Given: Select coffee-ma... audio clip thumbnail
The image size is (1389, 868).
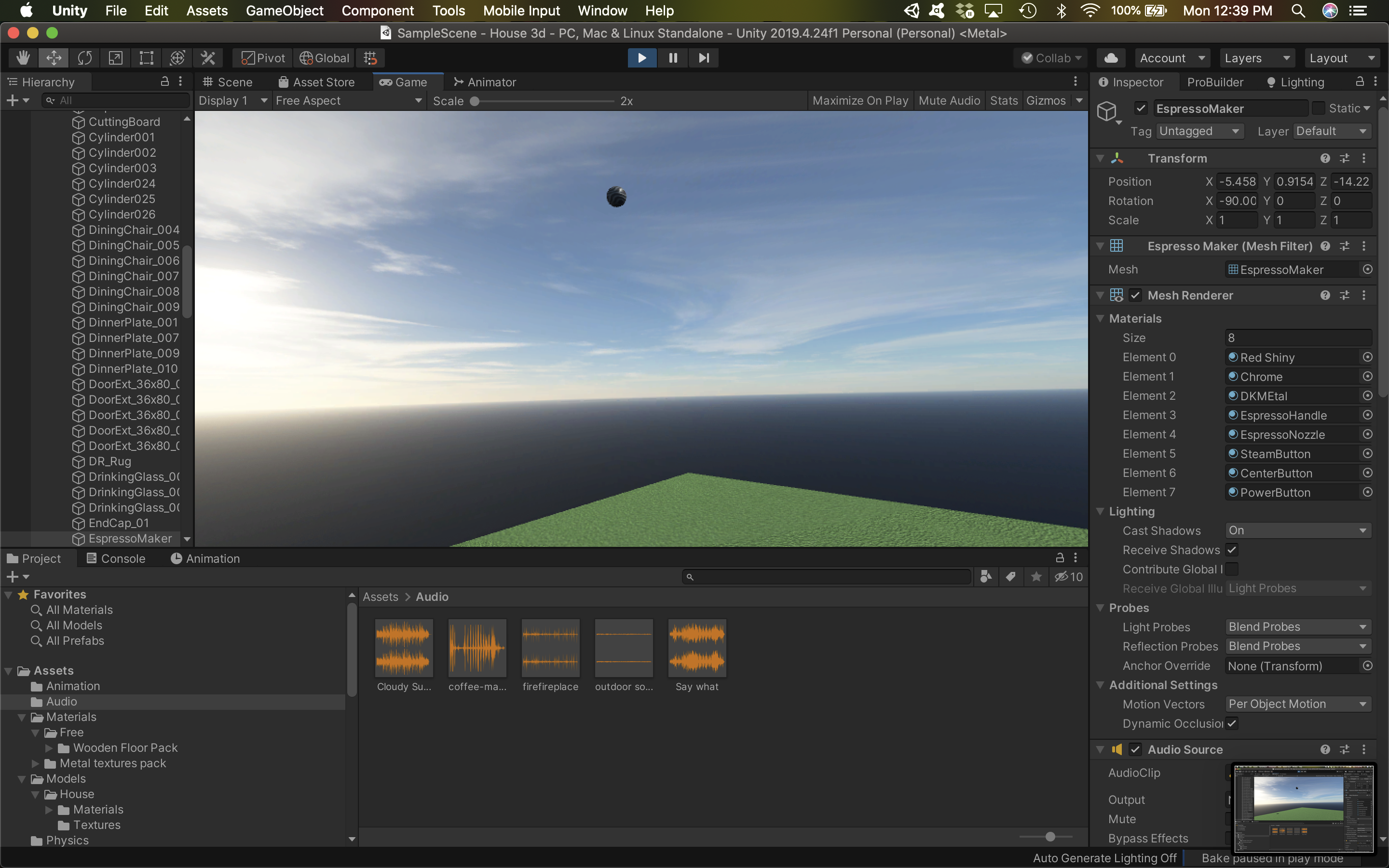Looking at the screenshot, I should (477, 648).
